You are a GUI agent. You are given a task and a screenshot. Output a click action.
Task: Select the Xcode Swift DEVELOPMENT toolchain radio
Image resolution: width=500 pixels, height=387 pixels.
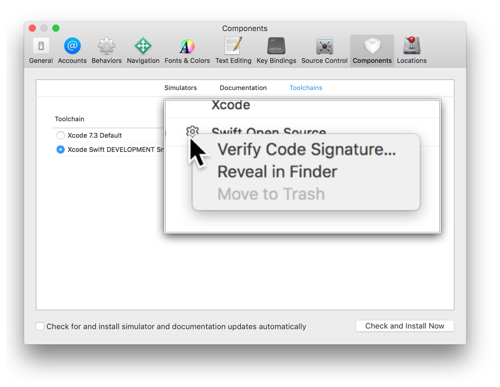coord(60,149)
